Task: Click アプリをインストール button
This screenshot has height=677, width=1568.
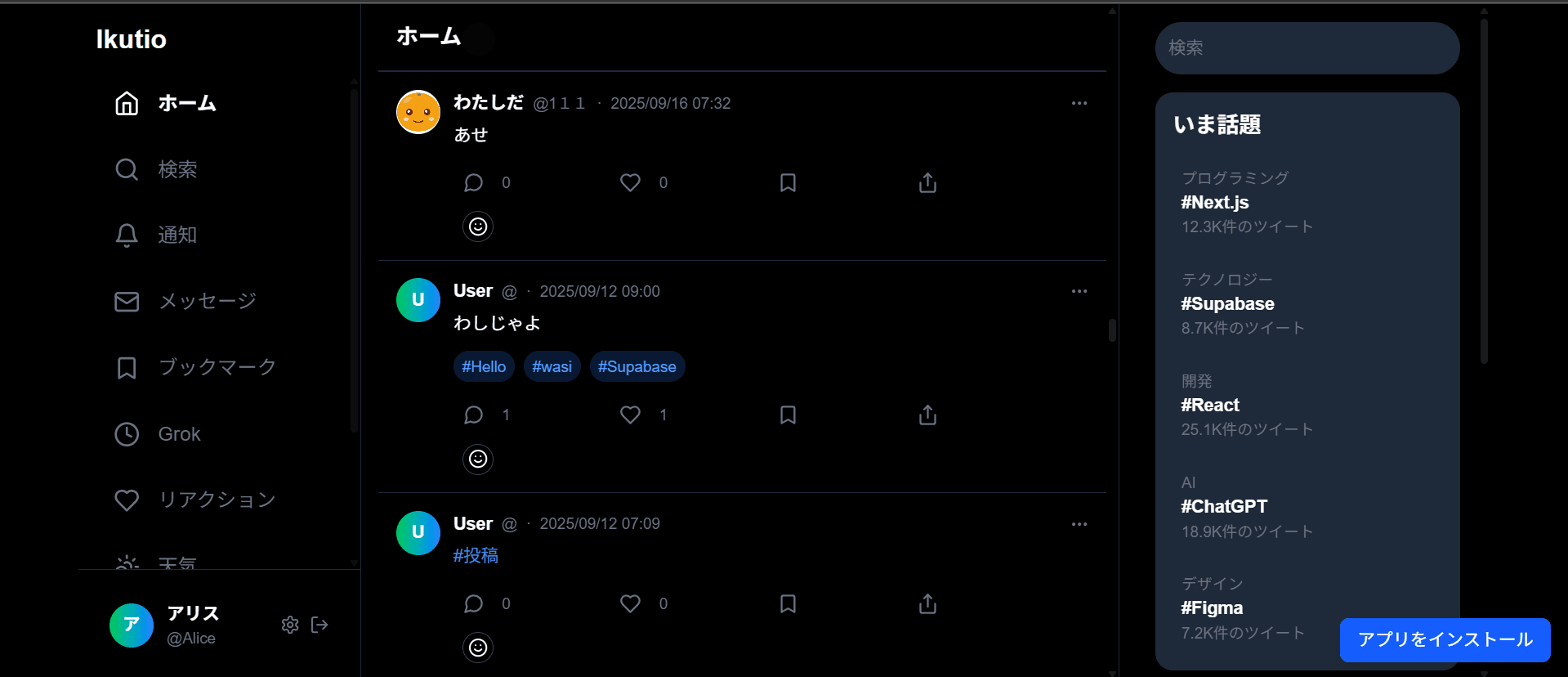Action: point(1445,640)
